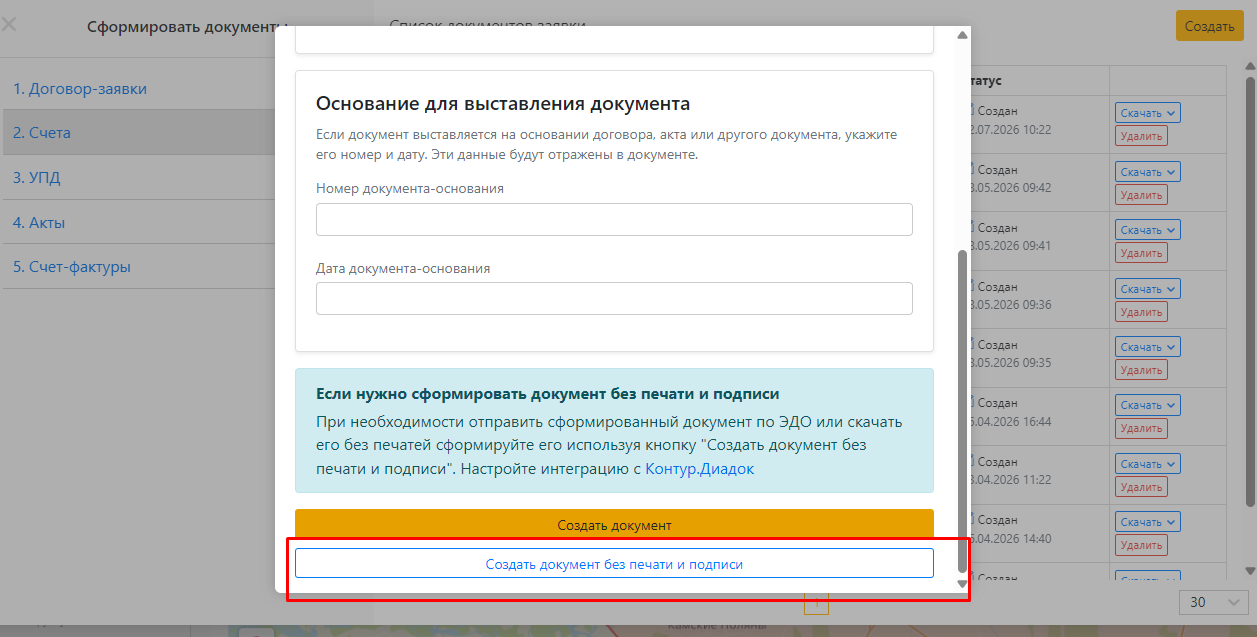Viewport: 1257px width, 637px height.
Task: Delete the document created at 09:41
Action: coord(1141,254)
